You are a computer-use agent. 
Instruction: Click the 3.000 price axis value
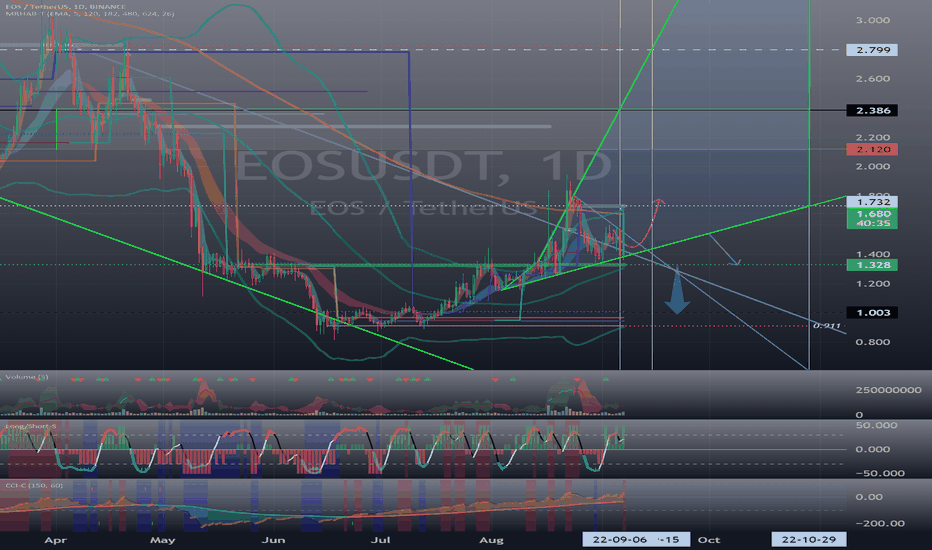point(873,20)
